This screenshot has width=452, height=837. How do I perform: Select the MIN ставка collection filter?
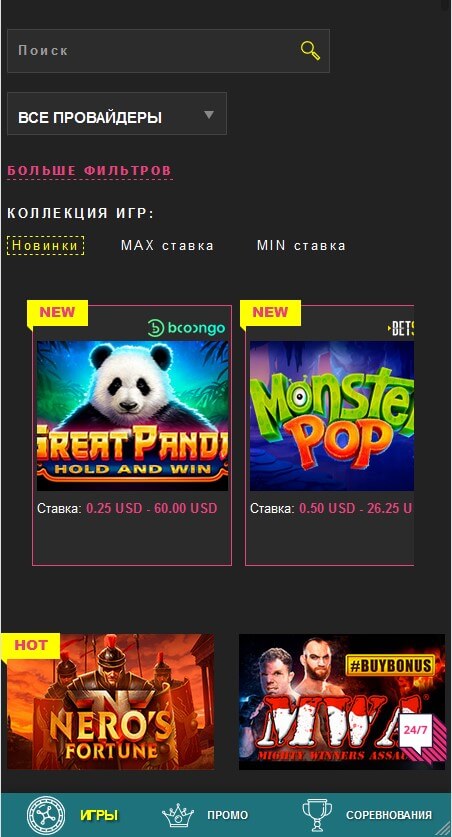tap(301, 246)
